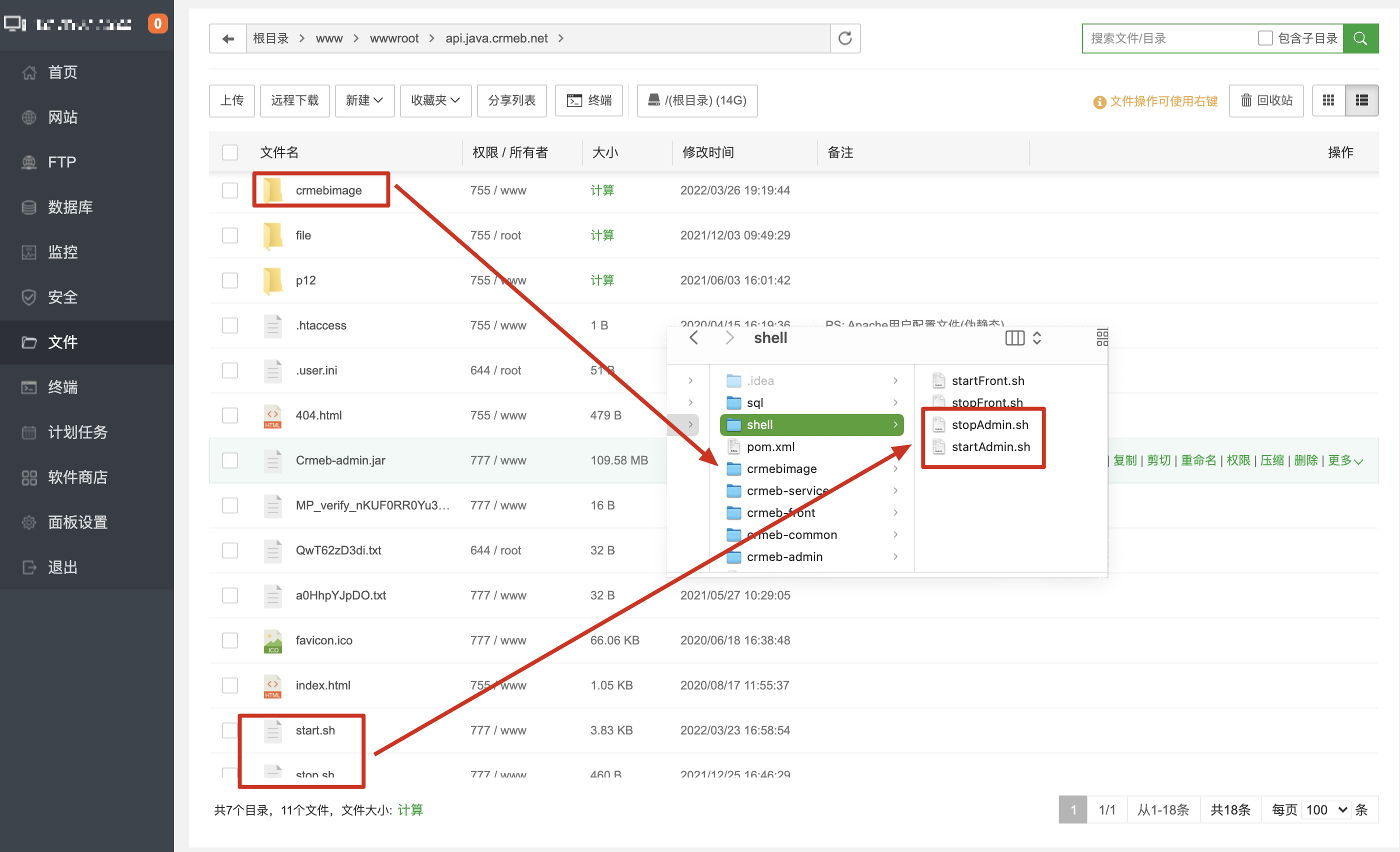1400x852 pixels.
Task: Open the 回收站 recycle bin
Action: click(x=1266, y=100)
